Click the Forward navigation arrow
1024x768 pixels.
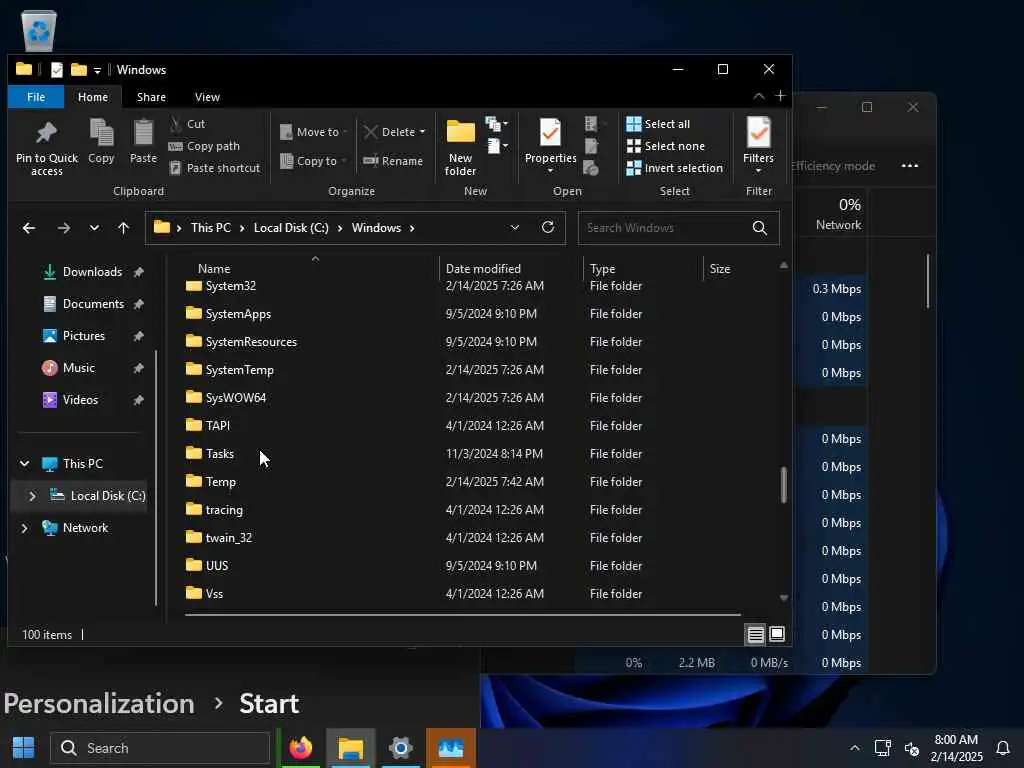pos(63,228)
